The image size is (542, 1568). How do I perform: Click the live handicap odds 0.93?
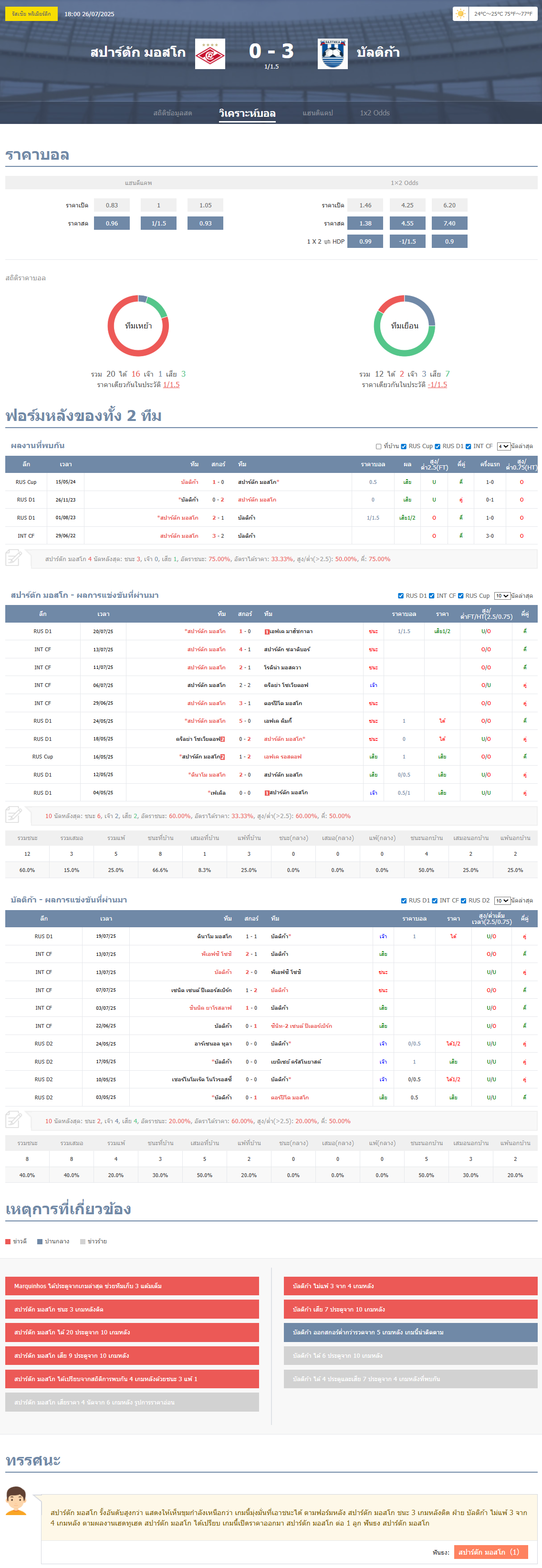tap(206, 224)
